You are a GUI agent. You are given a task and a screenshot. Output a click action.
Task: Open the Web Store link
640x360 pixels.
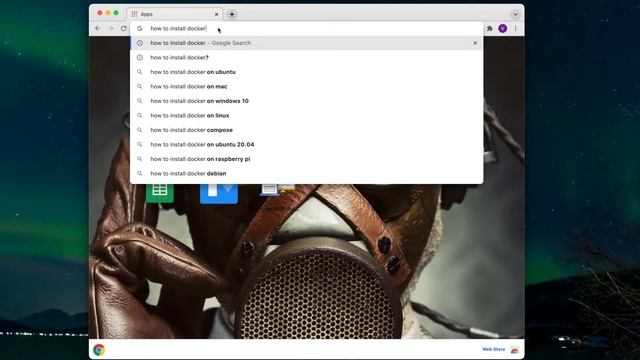(x=493, y=349)
